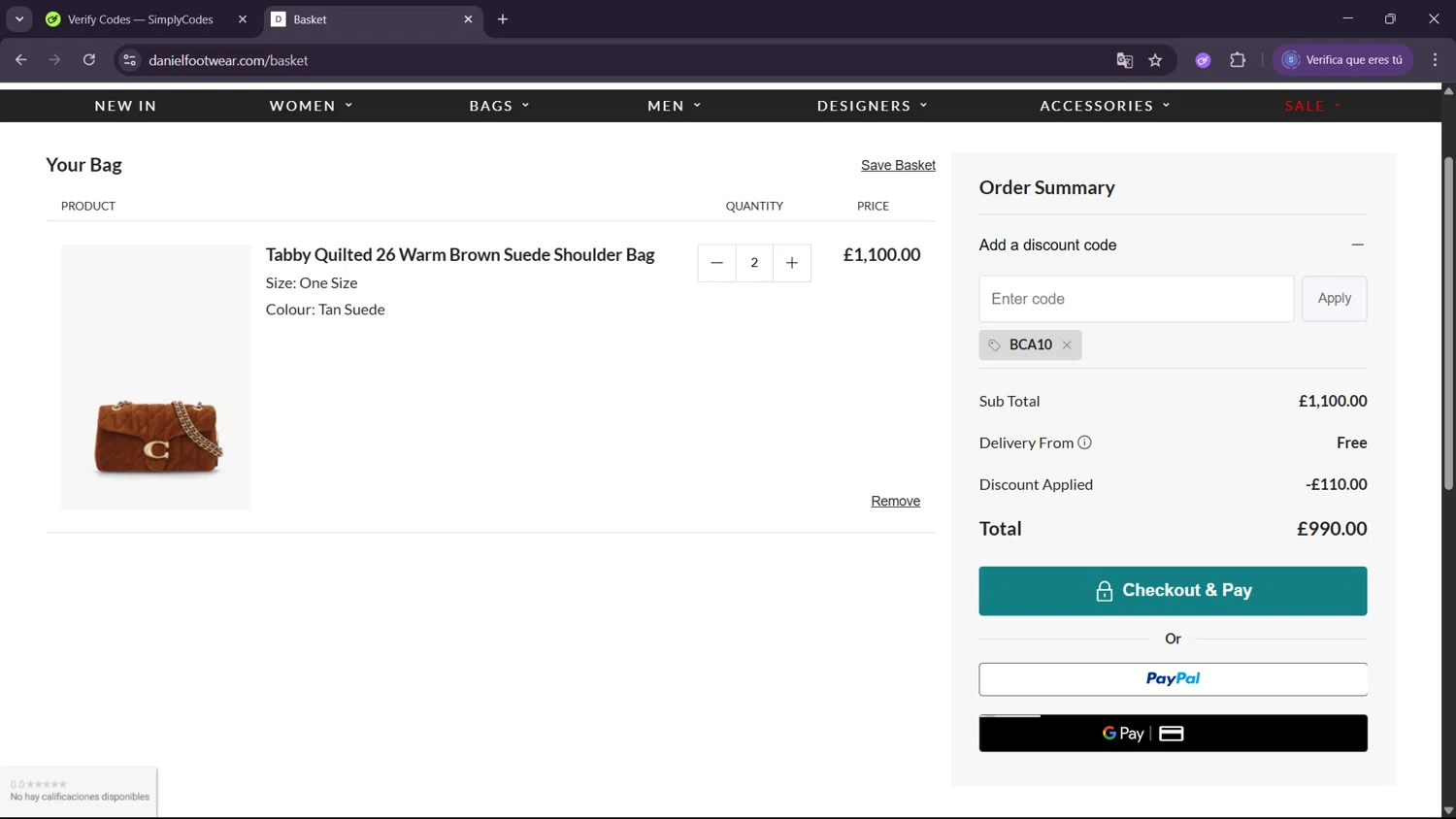Click the Colour: Tan Suede text
Screen dimensions: 1456x819
click(325, 310)
